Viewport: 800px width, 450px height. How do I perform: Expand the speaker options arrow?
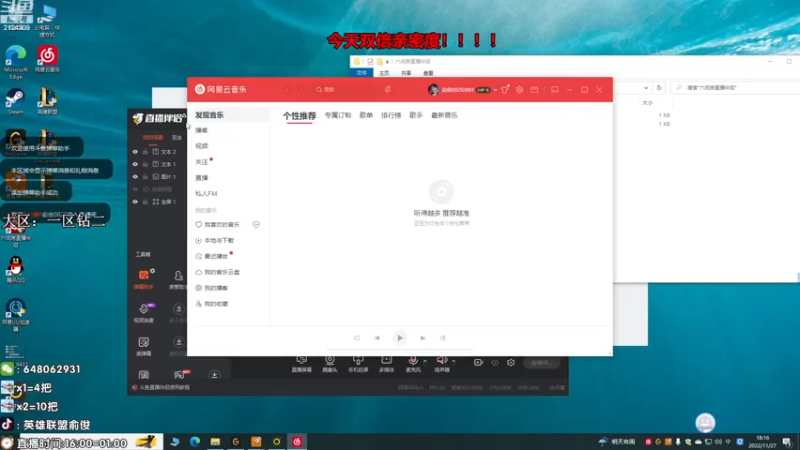coord(454,361)
